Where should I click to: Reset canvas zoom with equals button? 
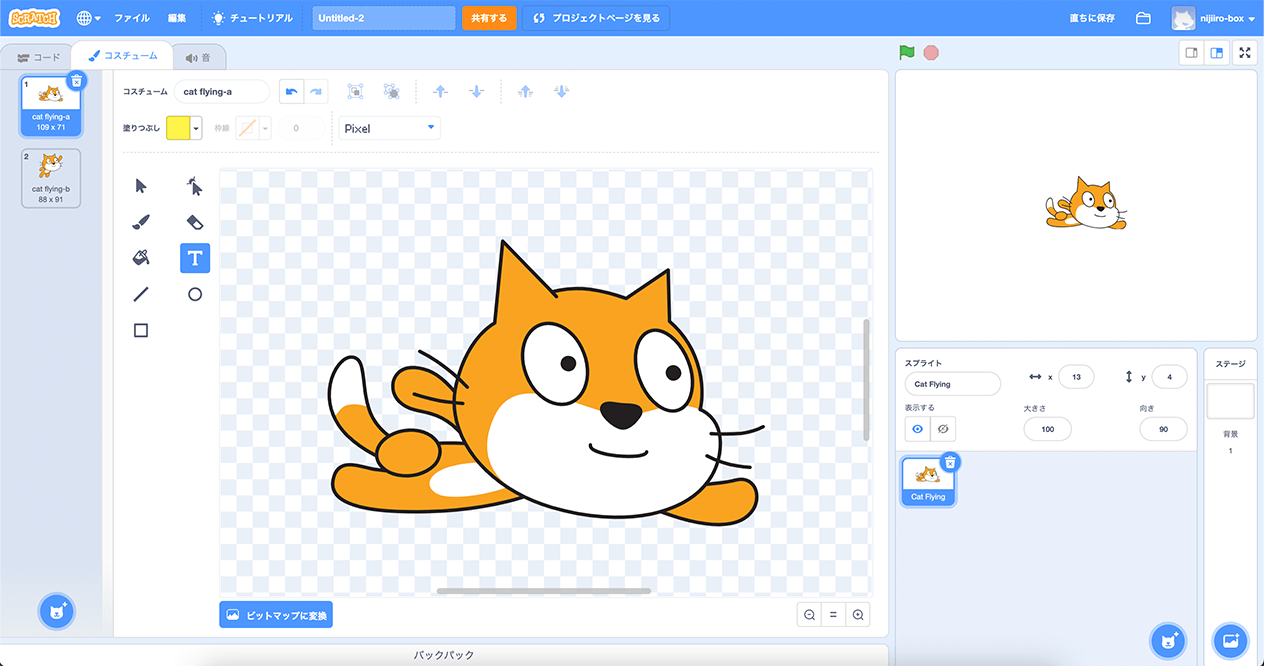(x=833, y=615)
